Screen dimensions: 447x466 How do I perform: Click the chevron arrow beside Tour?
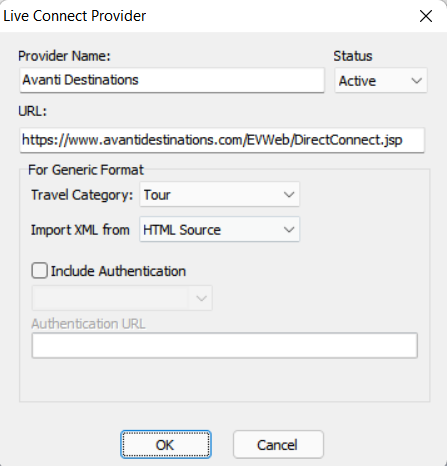(x=289, y=195)
